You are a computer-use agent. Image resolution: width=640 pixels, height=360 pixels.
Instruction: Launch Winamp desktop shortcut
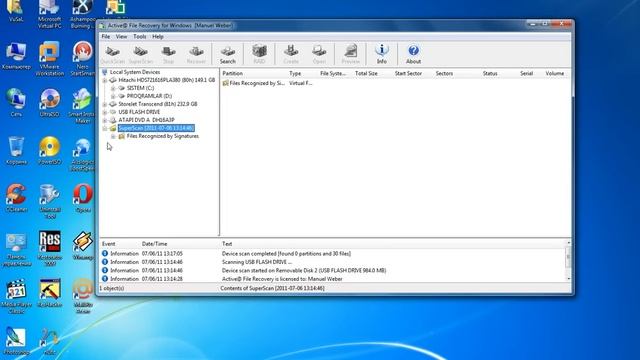coord(83,246)
